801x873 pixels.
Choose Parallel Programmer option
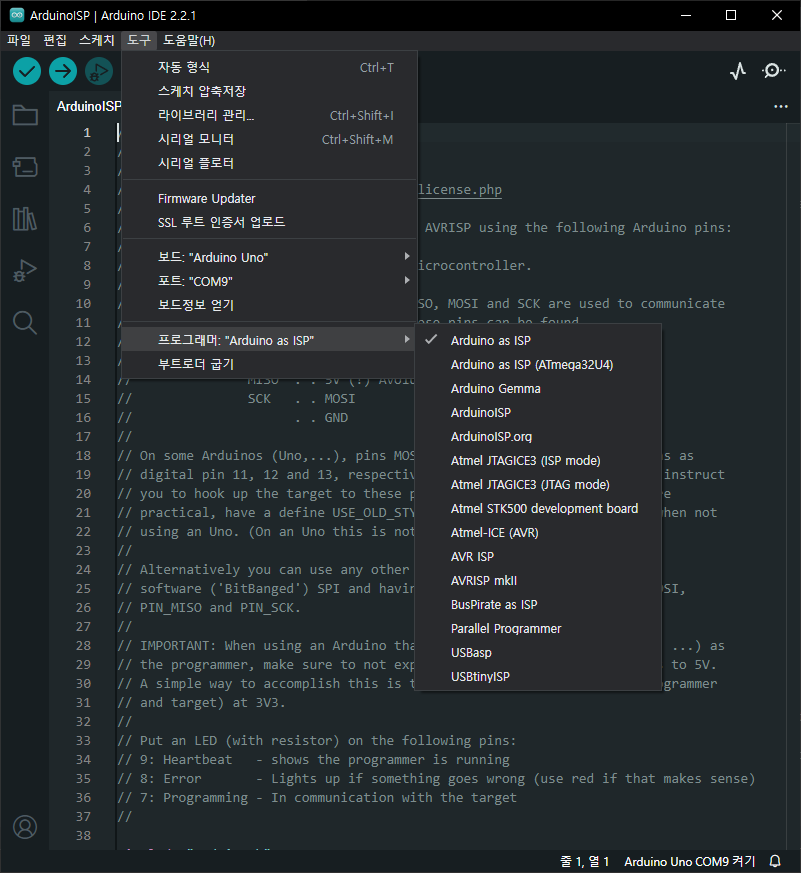538,628
